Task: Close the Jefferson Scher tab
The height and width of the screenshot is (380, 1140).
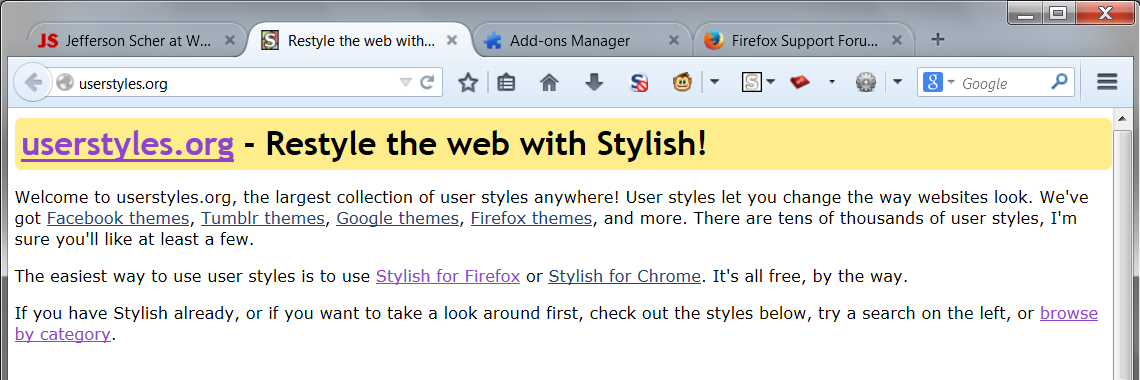Action: tap(230, 41)
